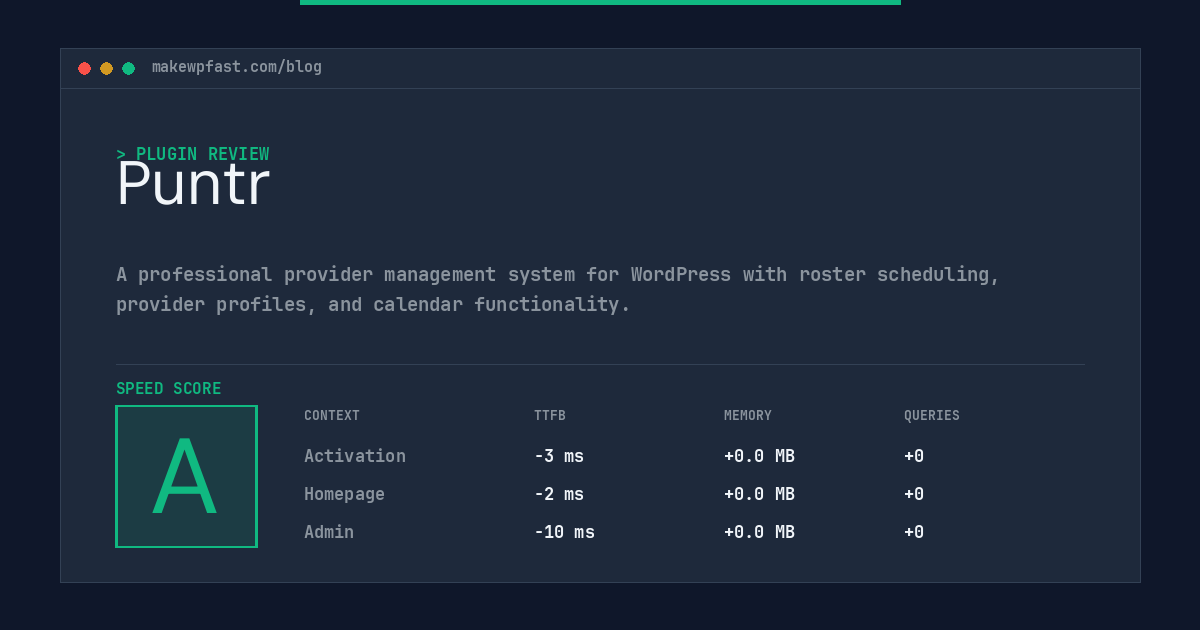The image size is (1200, 630).
Task: Click the Homepage queries value +0
Action: pos(914,494)
